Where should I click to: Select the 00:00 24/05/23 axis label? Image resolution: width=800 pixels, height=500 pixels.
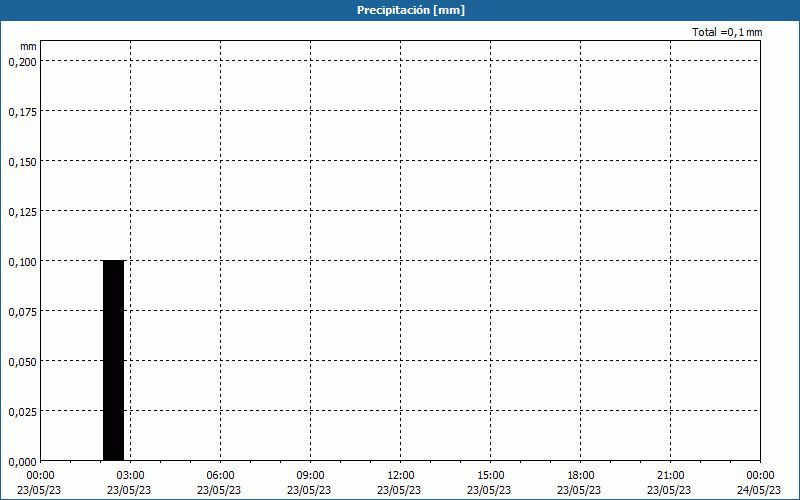pyautogui.click(x=759, y=482)
